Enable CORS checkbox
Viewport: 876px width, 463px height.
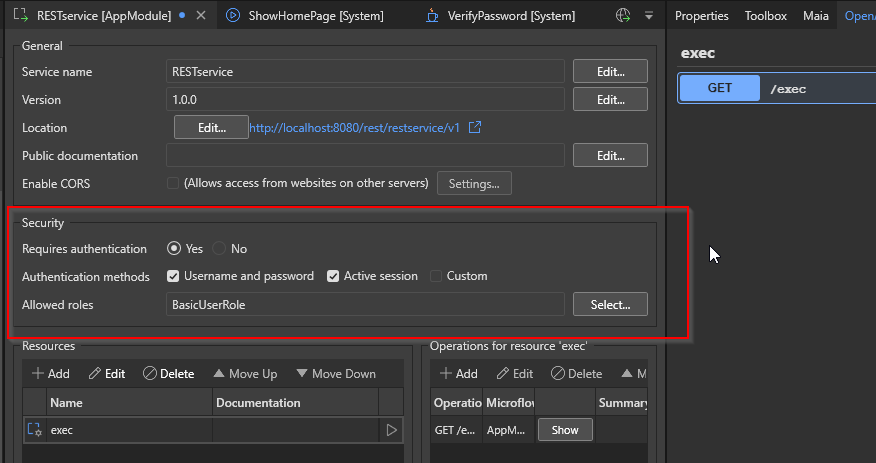click(173, 183)
